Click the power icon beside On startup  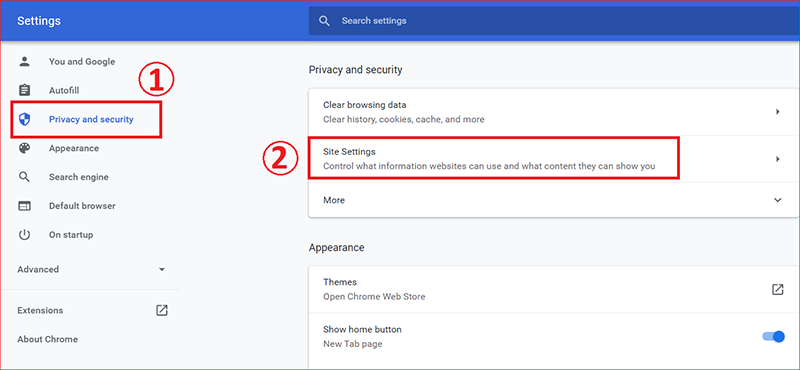(24, 235)
